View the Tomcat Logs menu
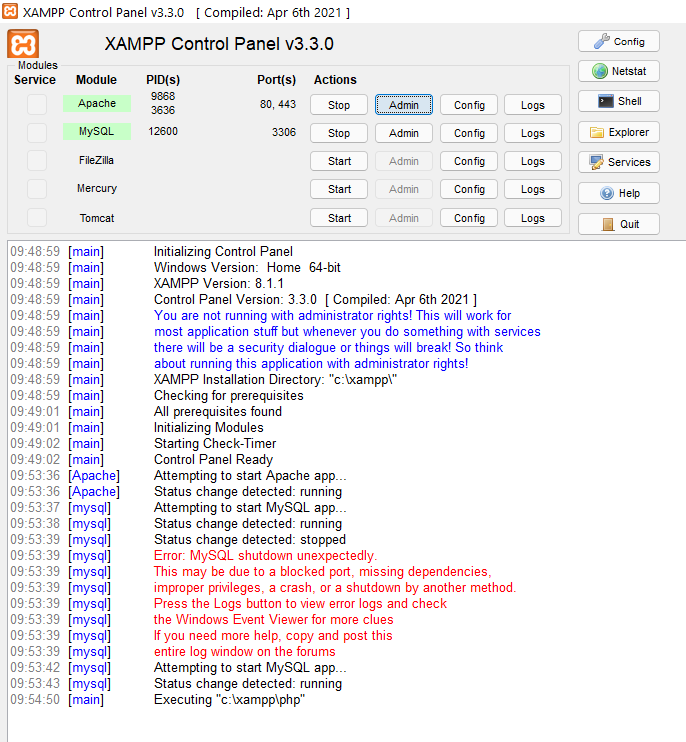 [x=533, y=218]
